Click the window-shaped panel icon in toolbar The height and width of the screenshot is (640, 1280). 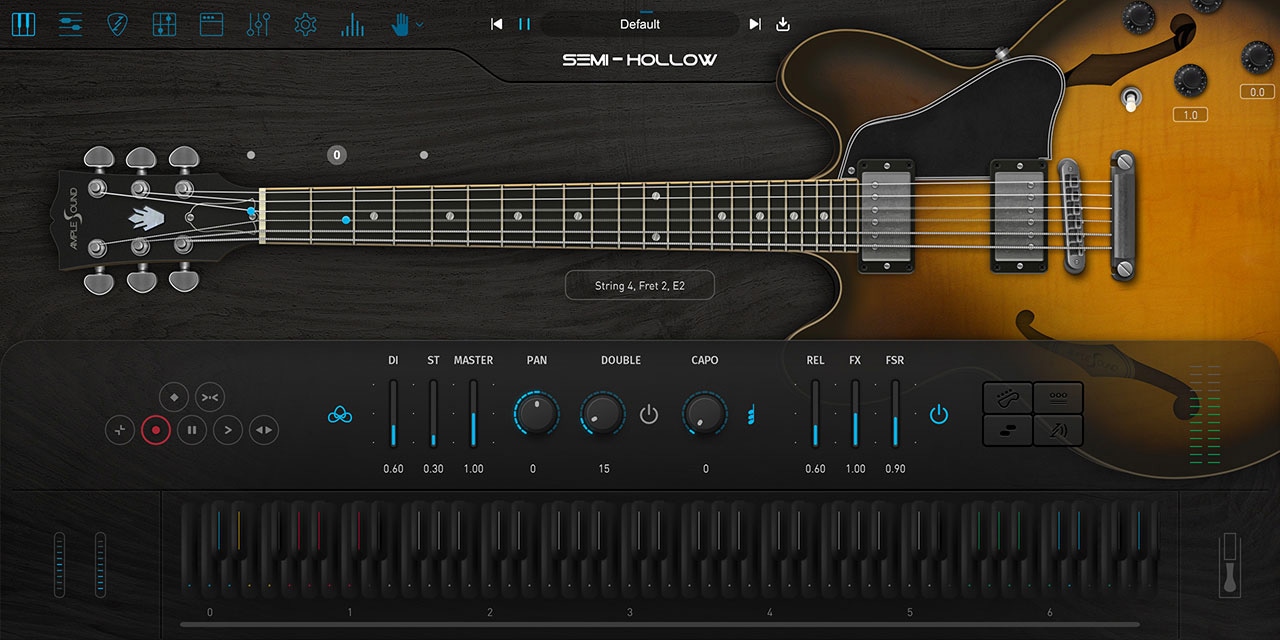pos(211,25)
